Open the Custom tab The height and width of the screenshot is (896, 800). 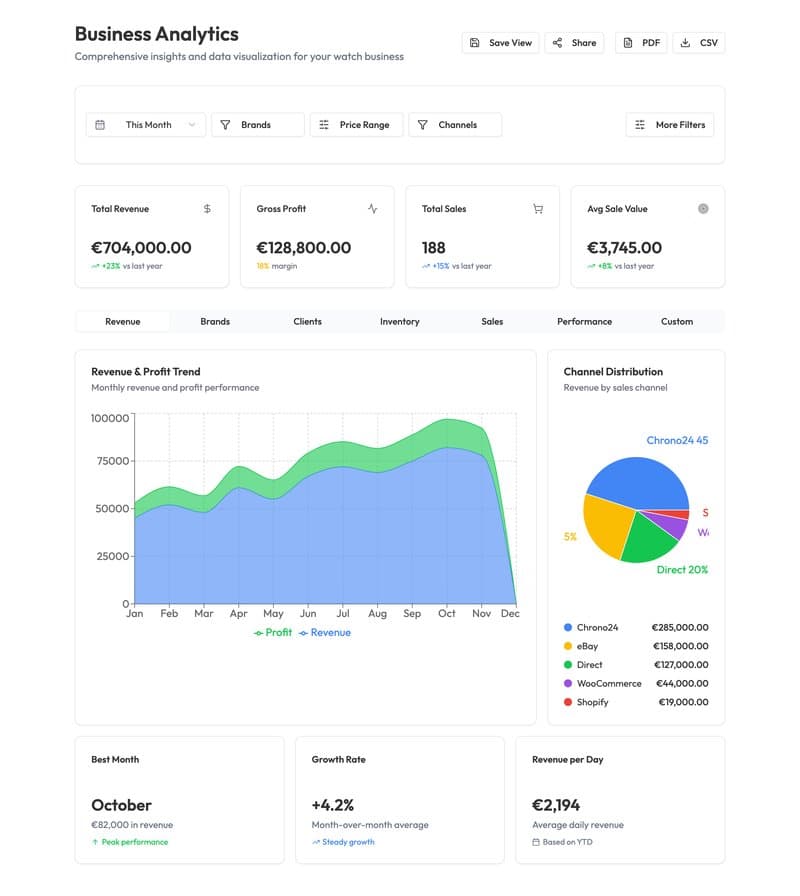[x=677, y=322]
